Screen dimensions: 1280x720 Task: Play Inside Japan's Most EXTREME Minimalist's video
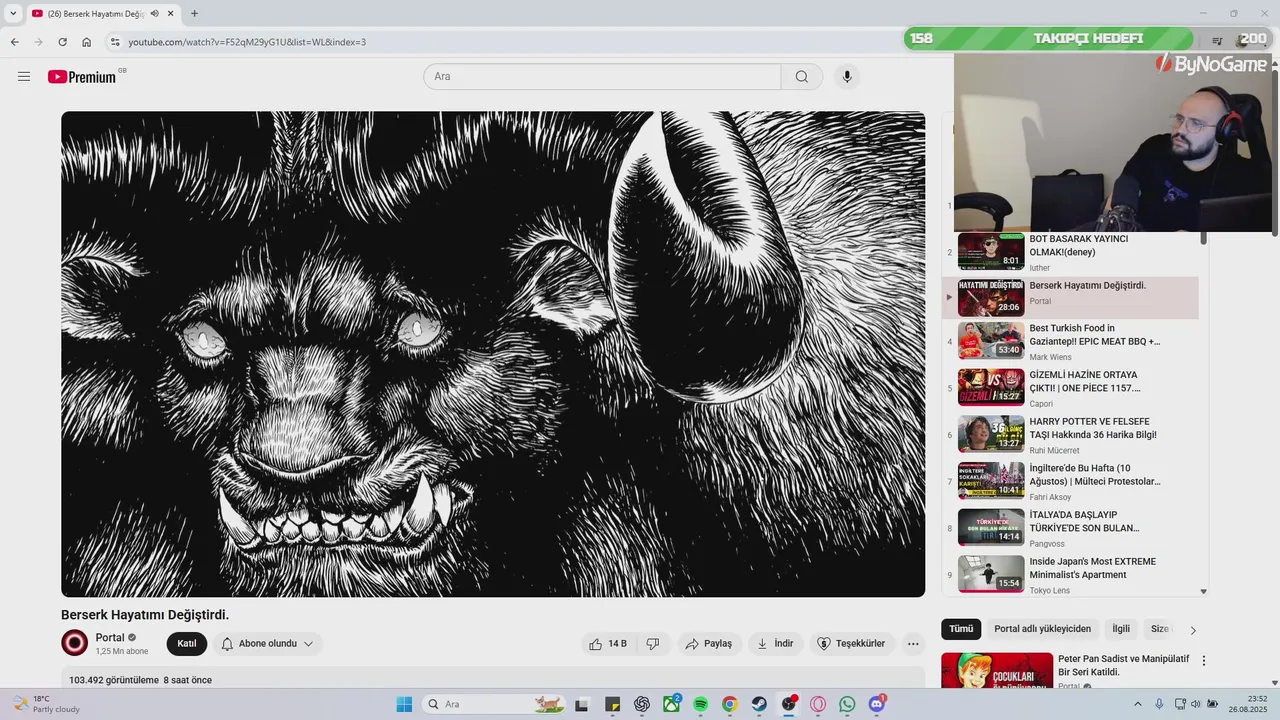[x=1070, y=575]
